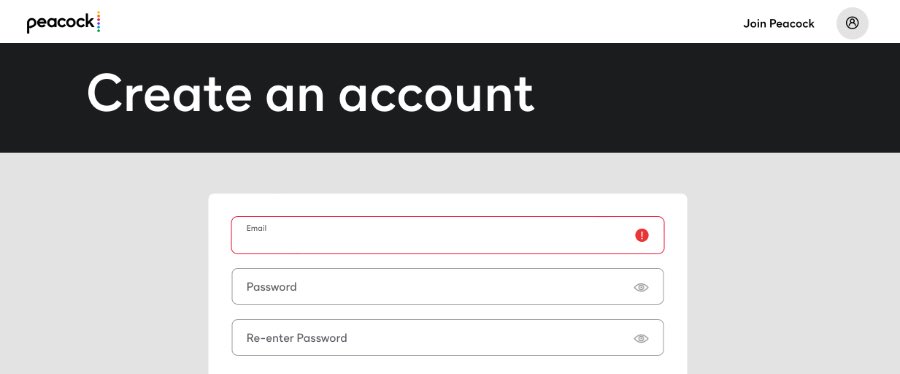900x374 pixels.
Task: Open the account profile icon
Action: click(852, 23)
